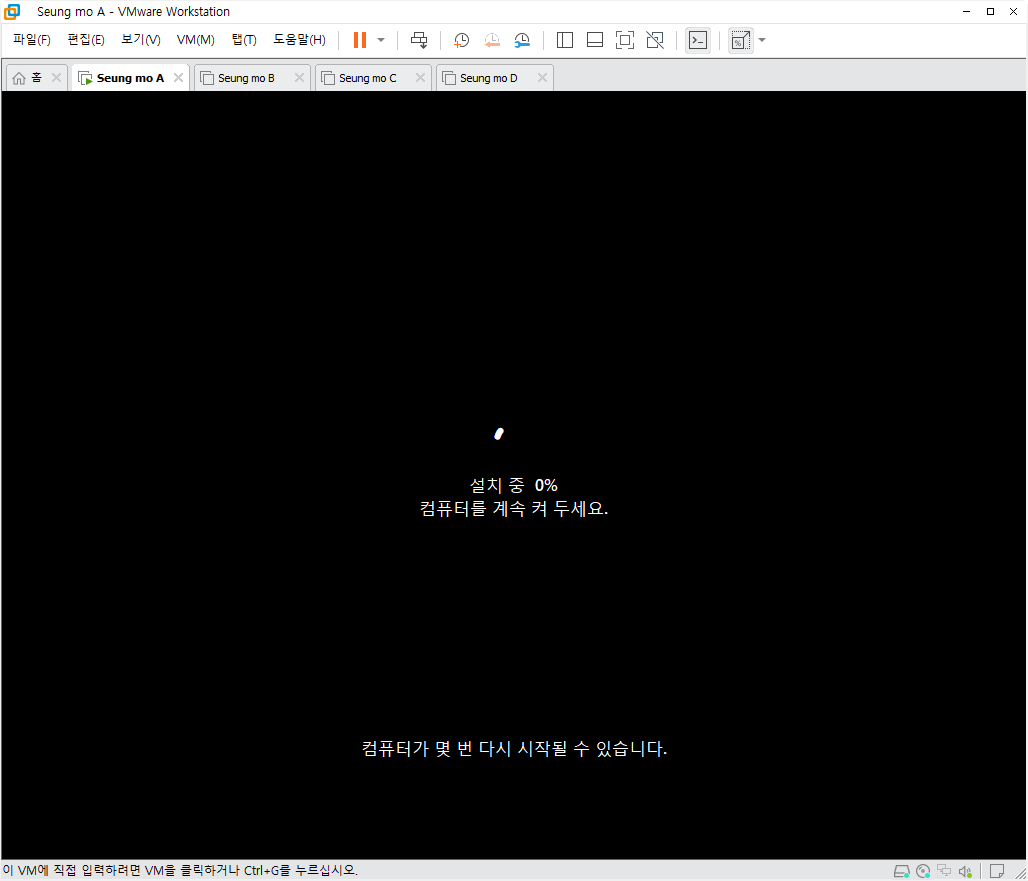Open the 탭(T) menu

coord(244,39)
